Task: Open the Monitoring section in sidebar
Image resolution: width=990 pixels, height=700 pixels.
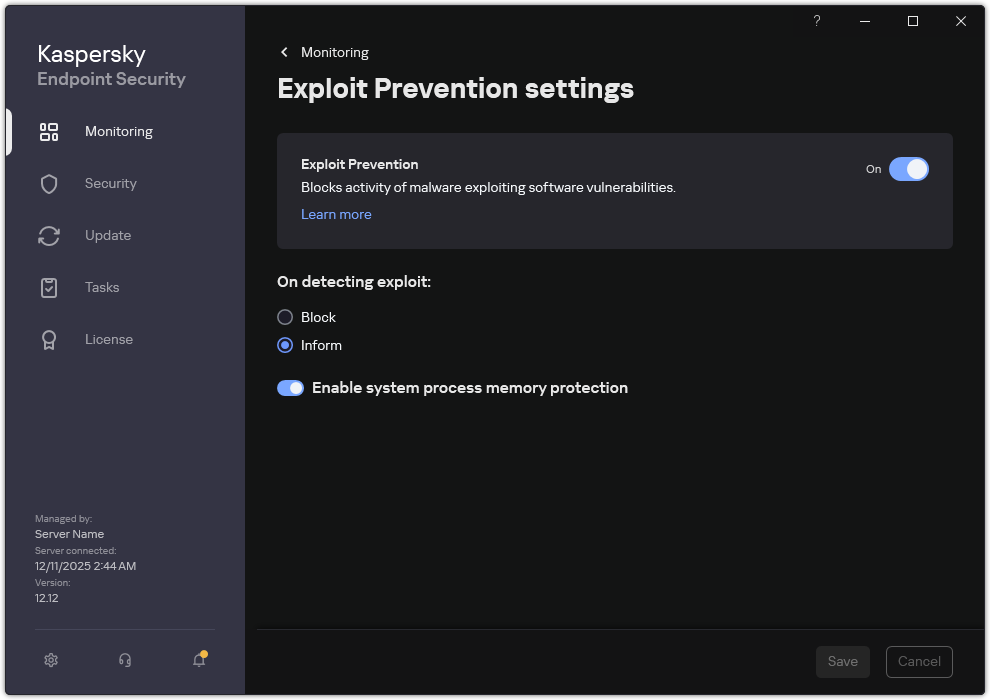Action: 118,131
